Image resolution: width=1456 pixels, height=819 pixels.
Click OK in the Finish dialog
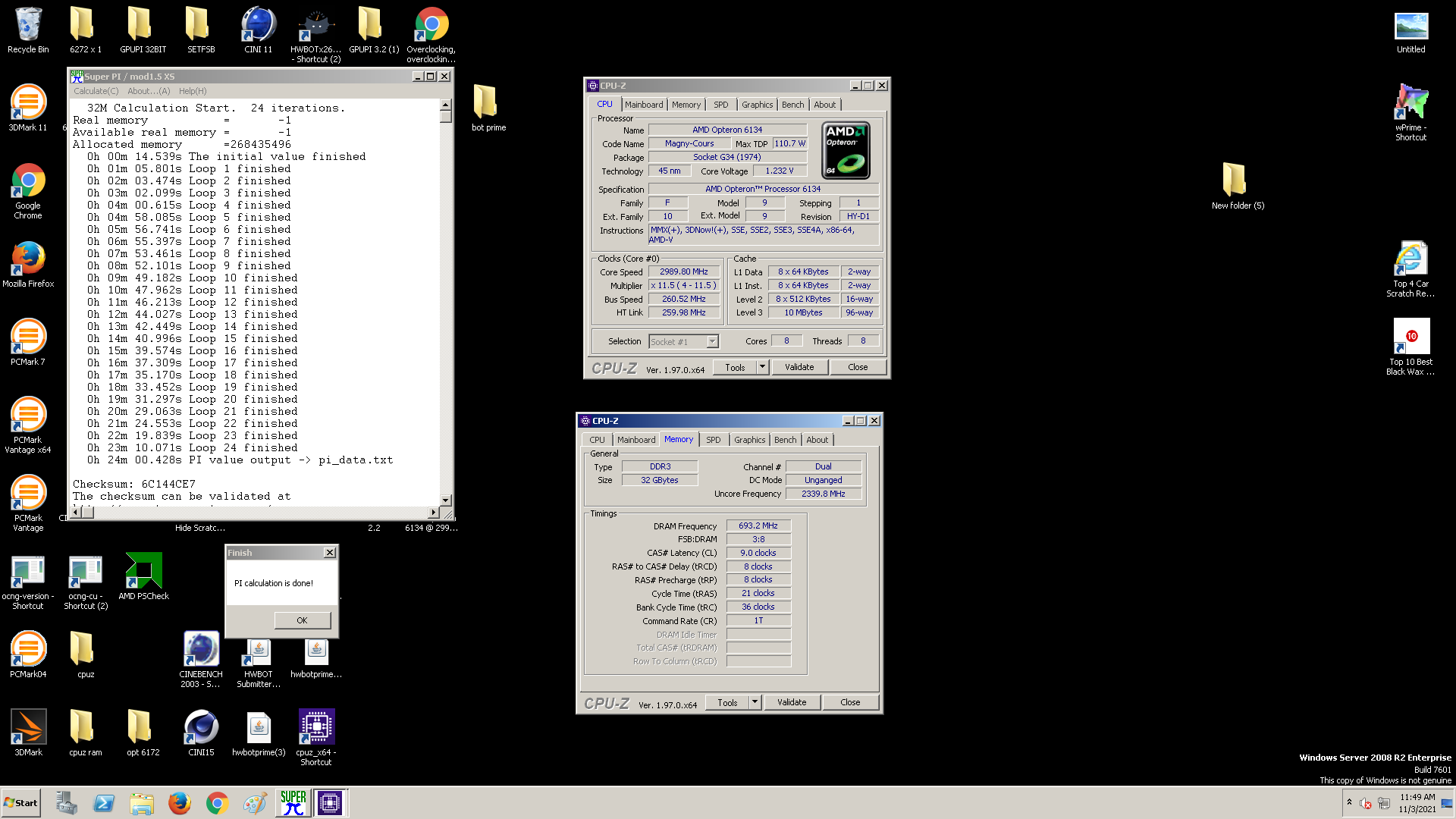click(302, 620)
